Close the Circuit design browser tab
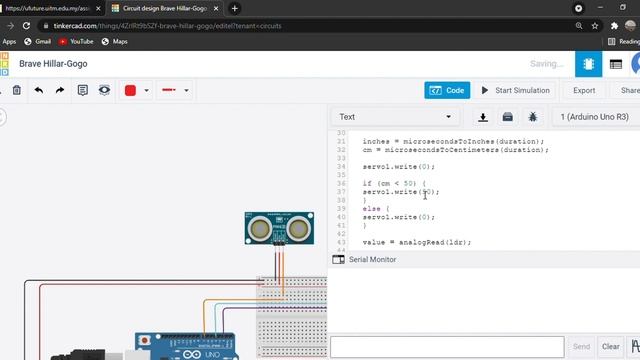Image resolution: width=640 pixels, height=360 pixels. (216, 8)
